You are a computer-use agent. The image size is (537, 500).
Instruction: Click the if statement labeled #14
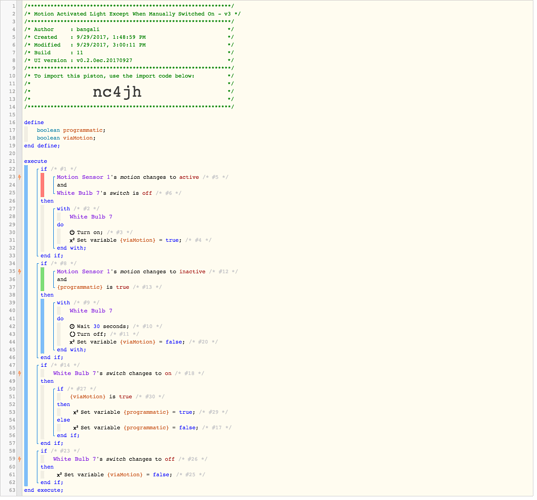(x=60, y=365)
